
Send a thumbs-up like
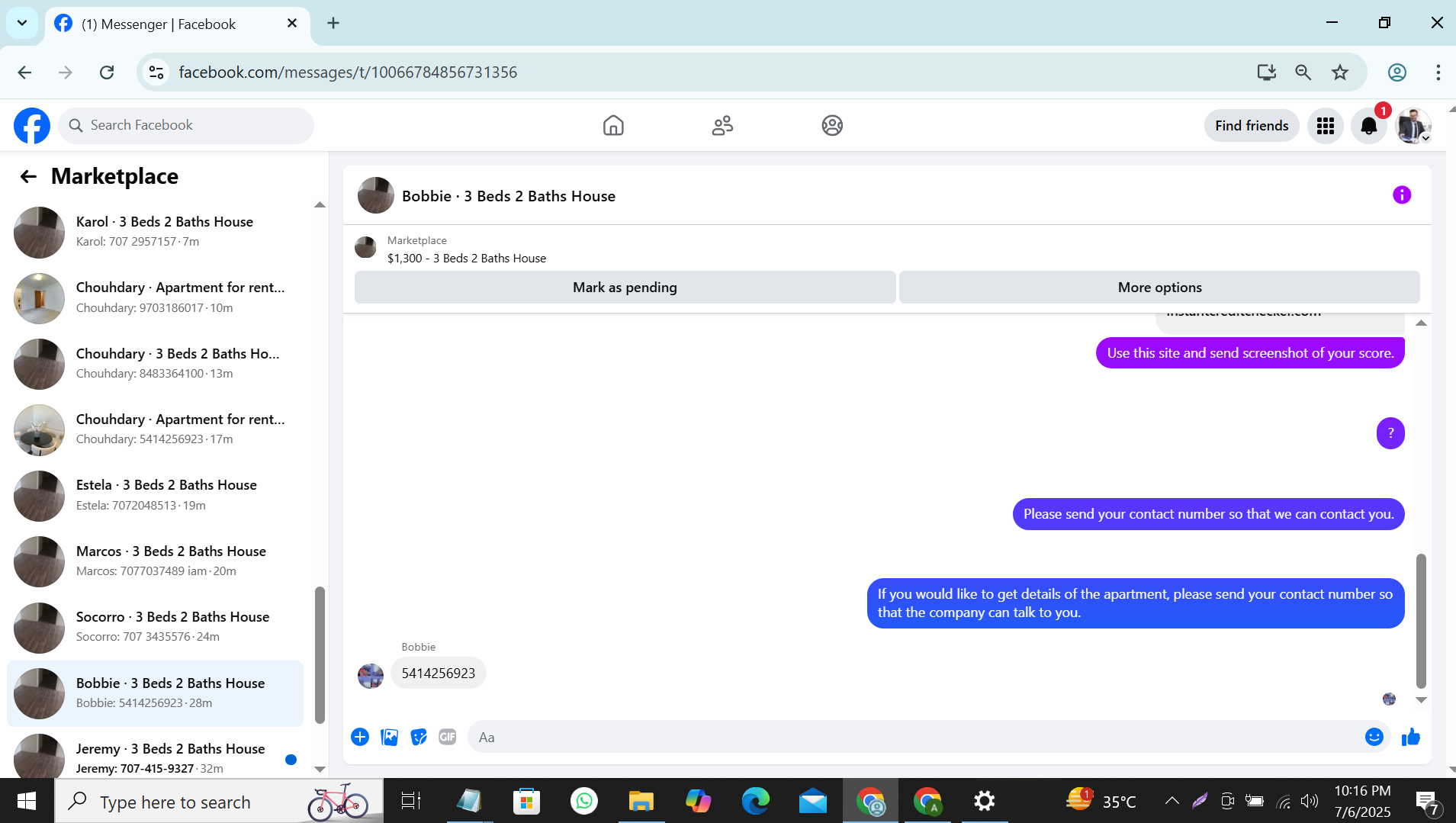1411,737
